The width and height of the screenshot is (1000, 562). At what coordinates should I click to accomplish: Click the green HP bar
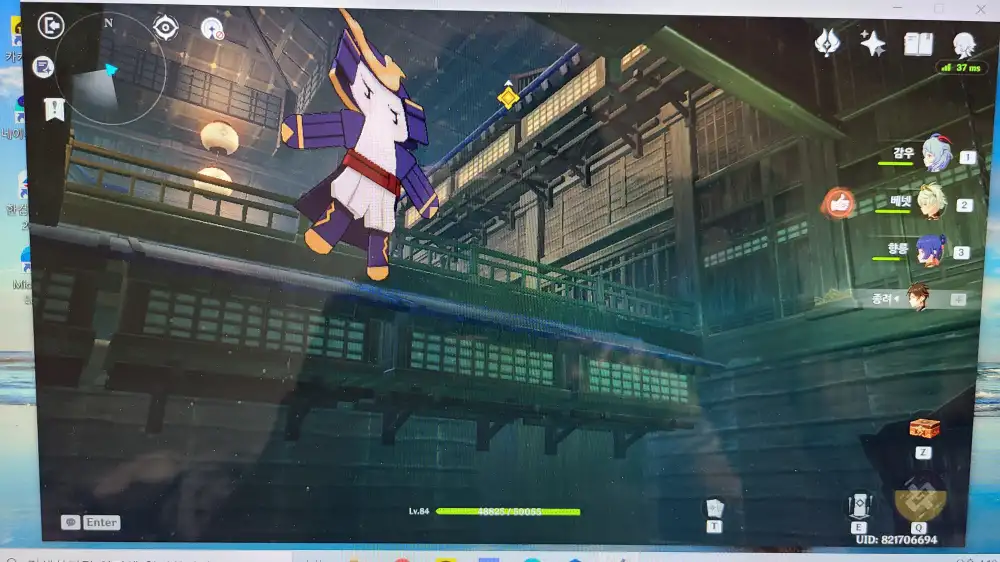pos(508,511)
